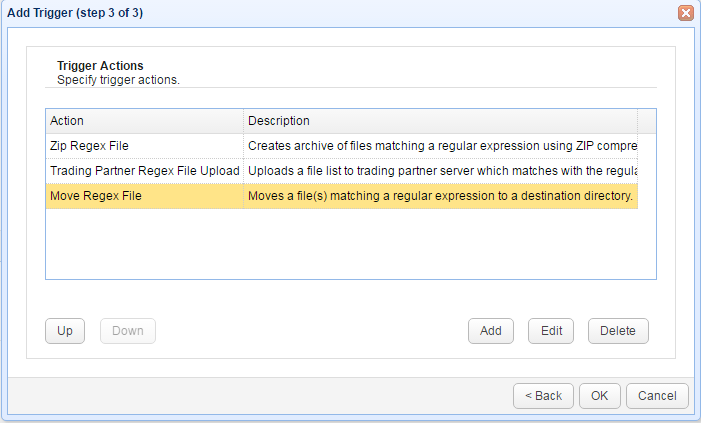
Task: Move the selected action Up
Action: [x=65, y=331]
